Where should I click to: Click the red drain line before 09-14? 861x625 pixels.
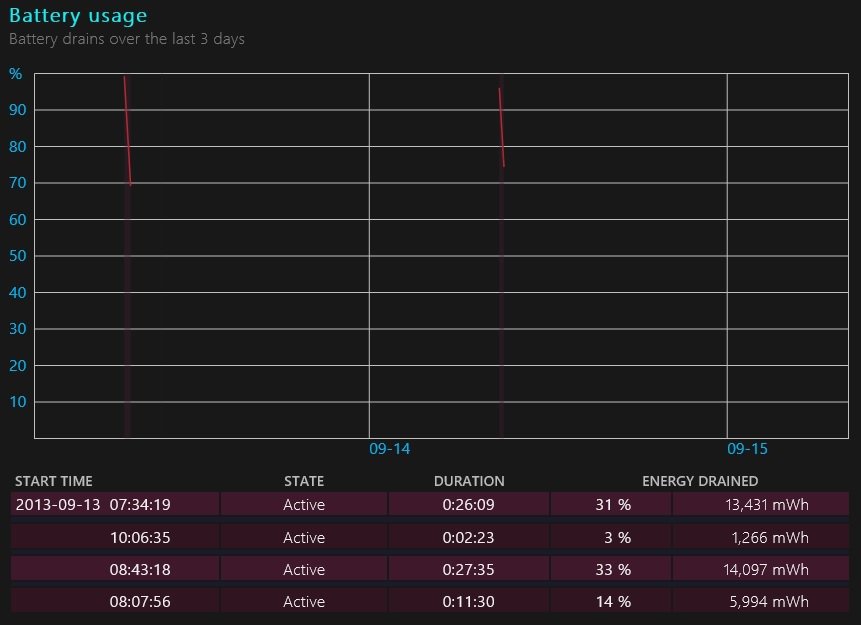click(x=127, y=131)
